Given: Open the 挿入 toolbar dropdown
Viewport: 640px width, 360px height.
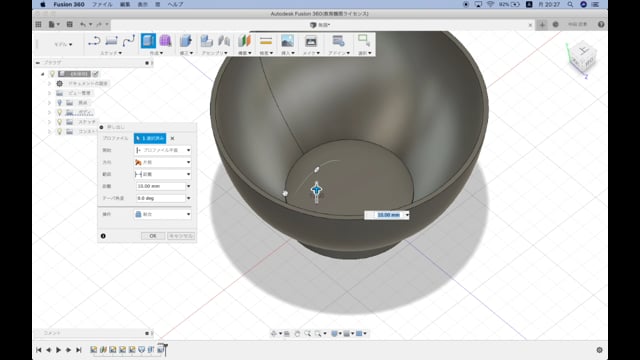Looking at the screenshot, I should (288, 53).
